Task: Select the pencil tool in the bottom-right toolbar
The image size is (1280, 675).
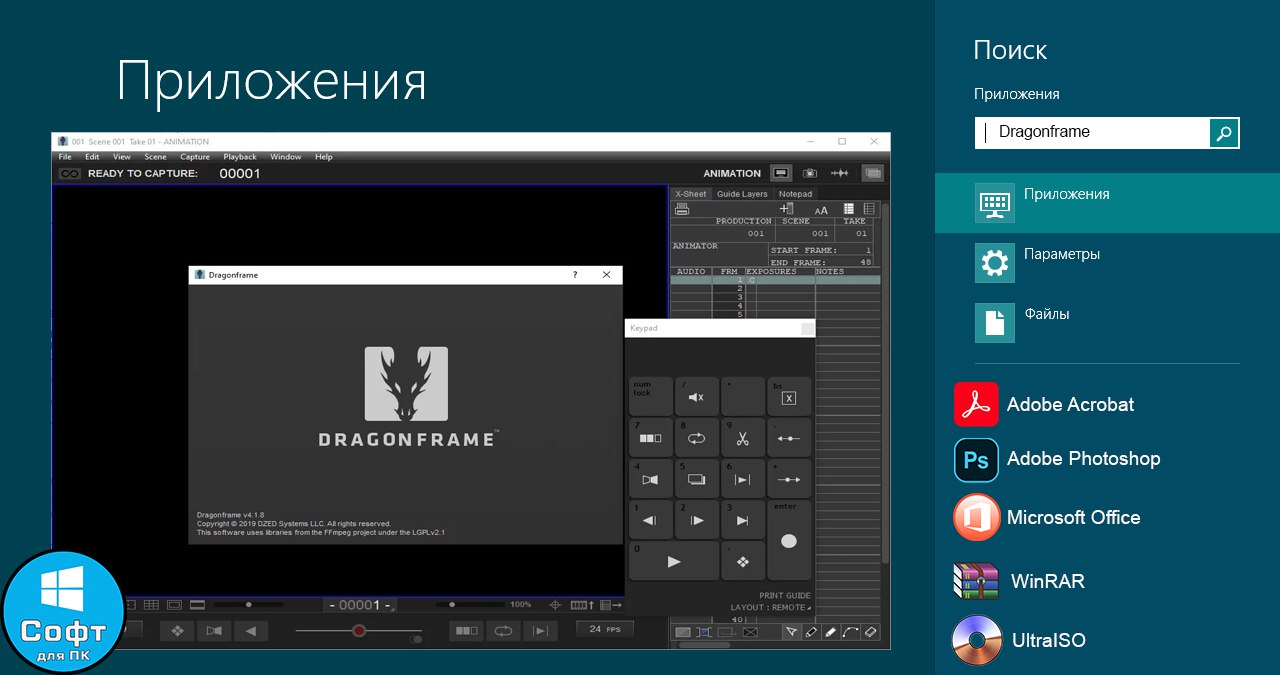Action: pos(811,632)
